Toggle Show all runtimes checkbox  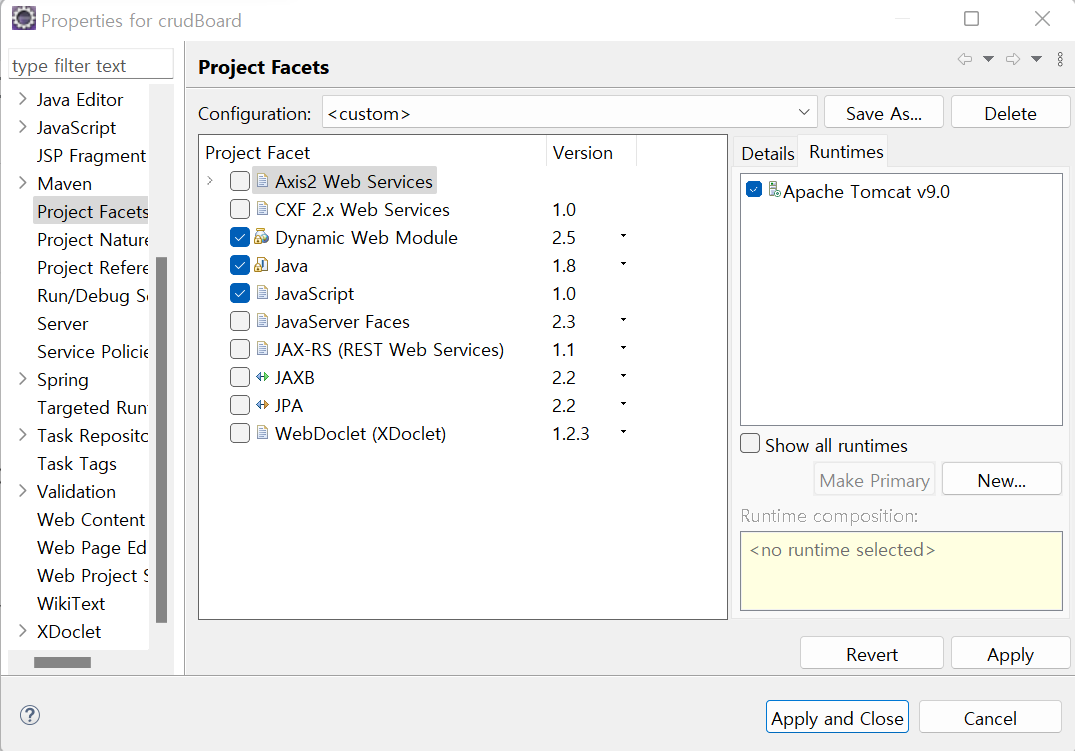click(x=750, y=444)
